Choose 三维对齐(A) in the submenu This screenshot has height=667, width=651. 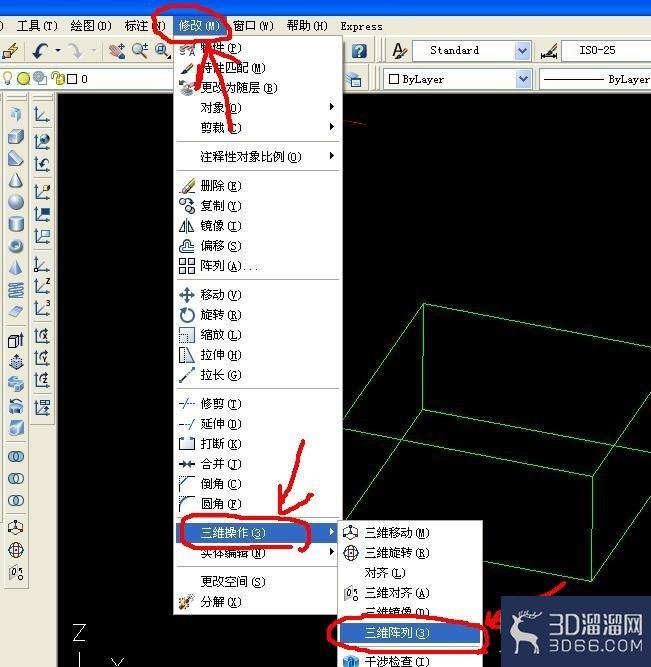click(411, 593)
